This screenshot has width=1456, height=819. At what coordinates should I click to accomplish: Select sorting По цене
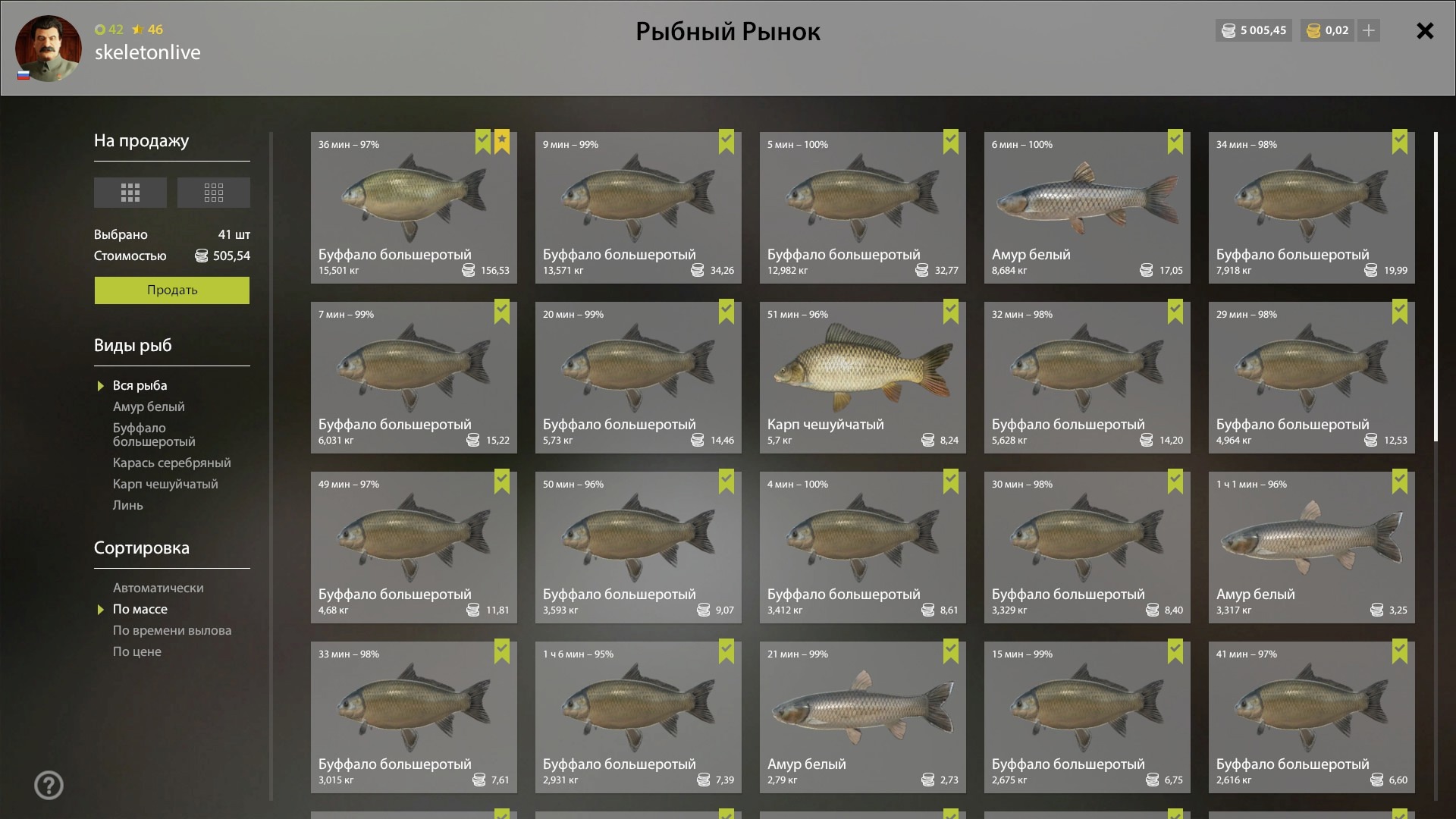(x=137, y=651)
